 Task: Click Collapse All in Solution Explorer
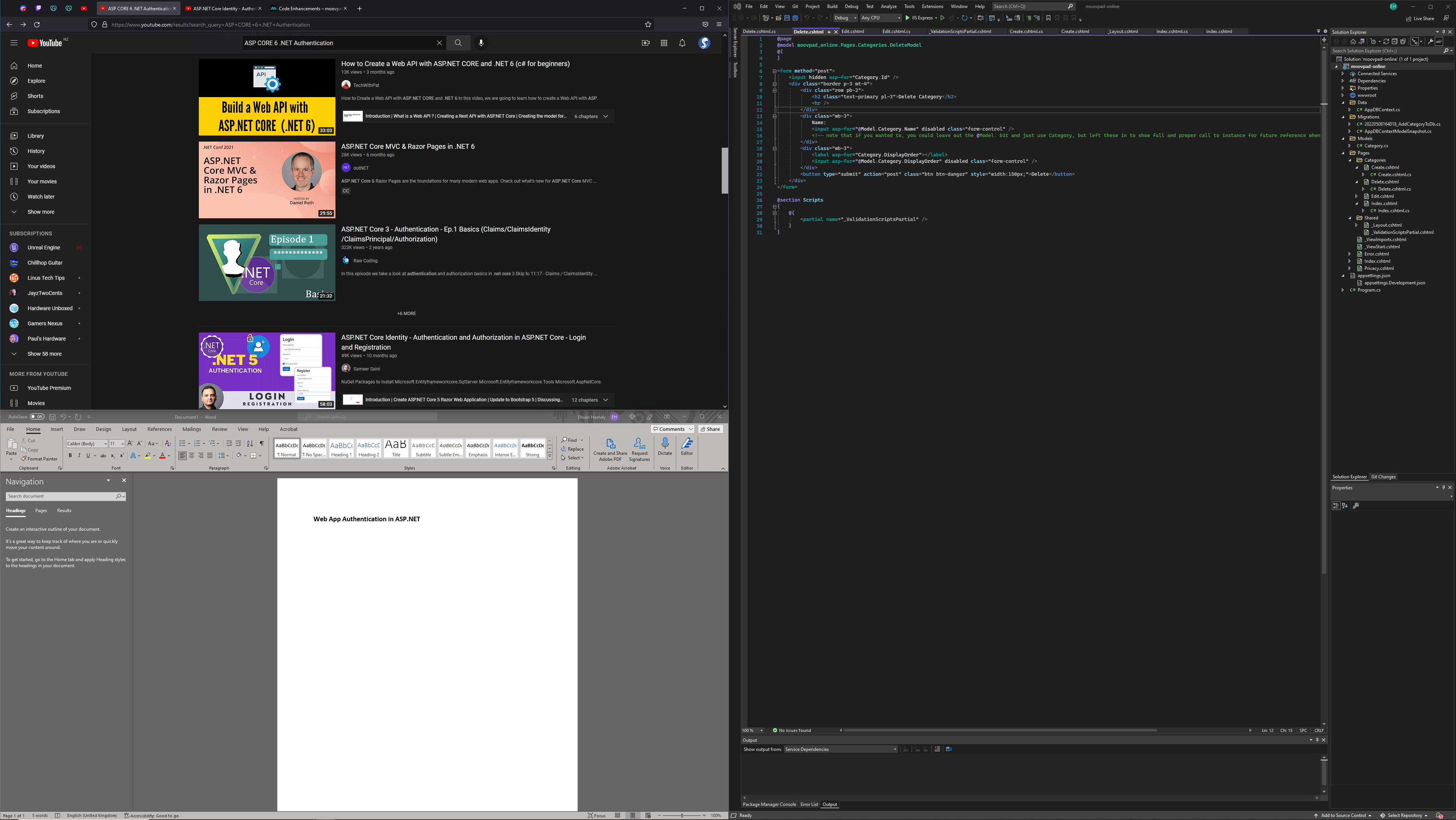[1395, 41]
